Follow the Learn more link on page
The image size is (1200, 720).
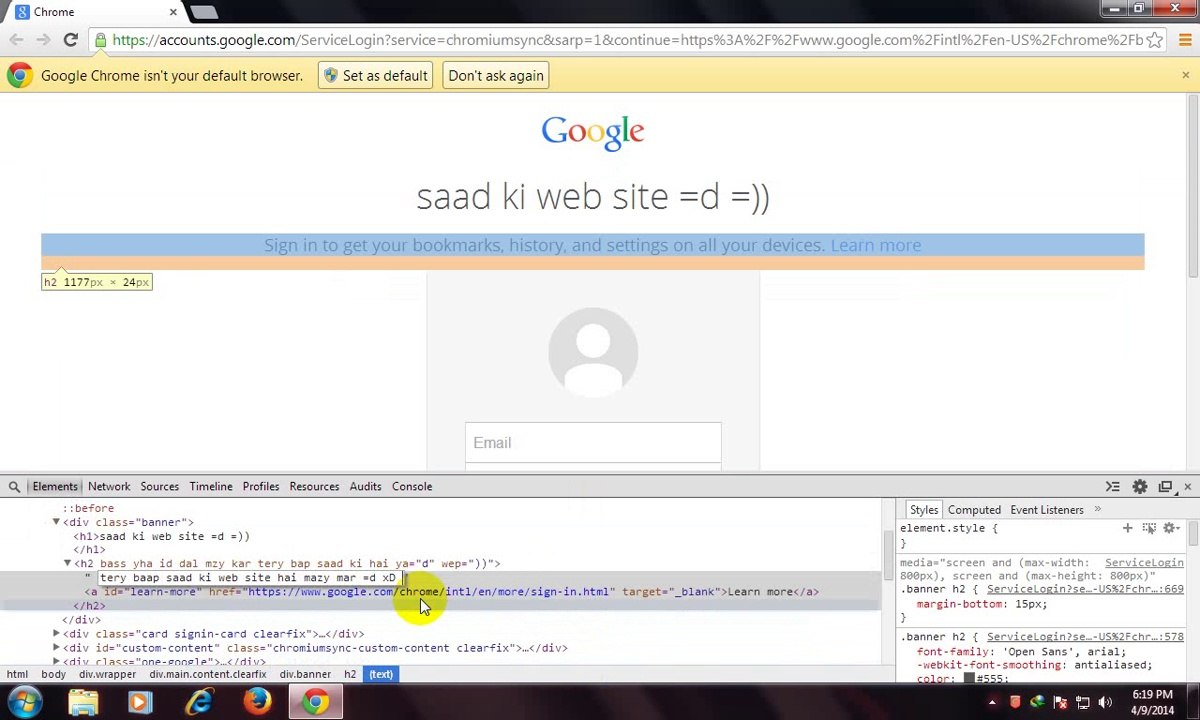pos(876,245)
